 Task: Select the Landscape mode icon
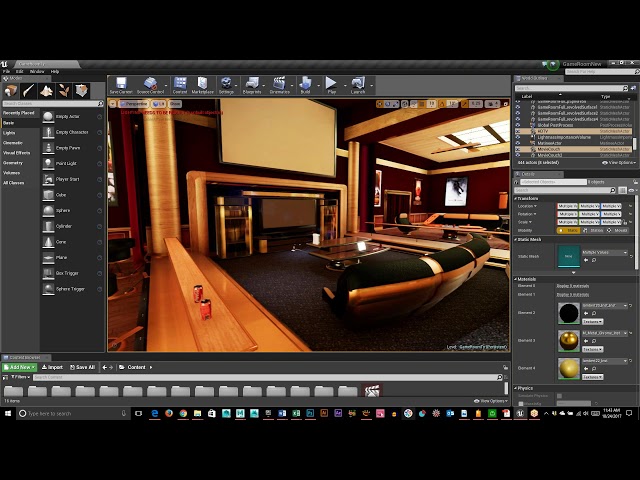(46, 91)
